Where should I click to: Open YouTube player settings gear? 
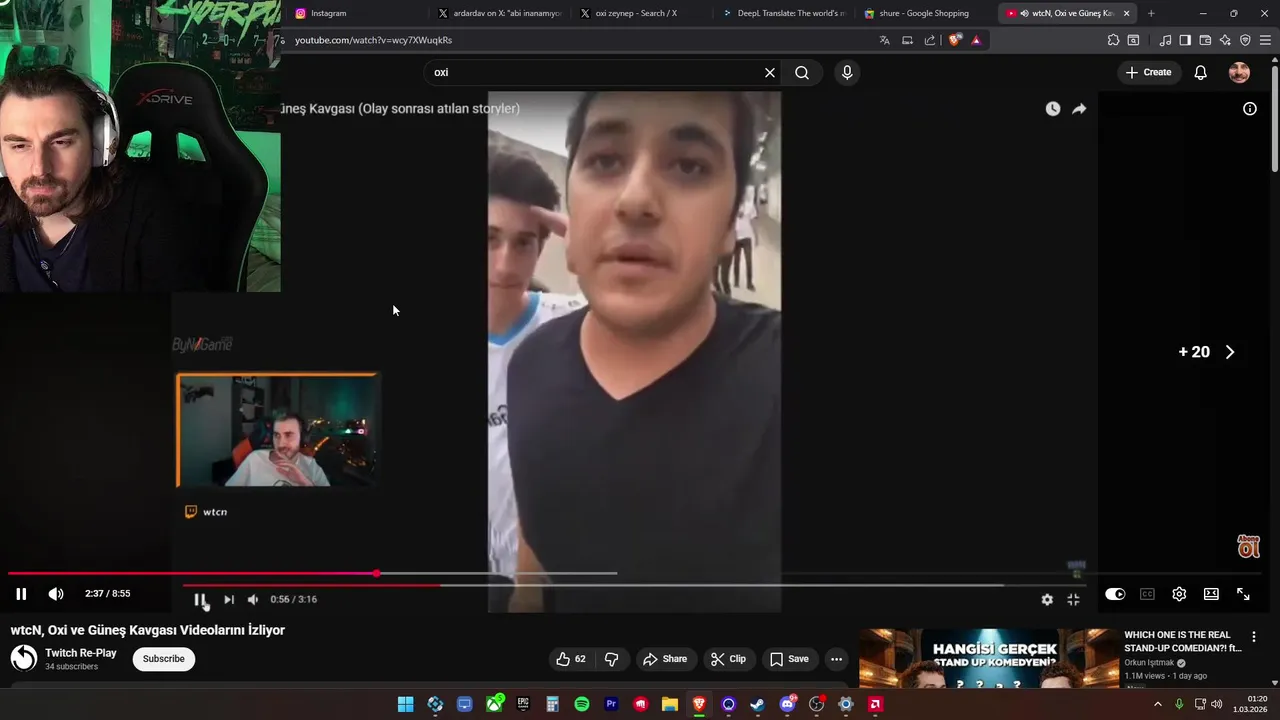[x=1179, y=594]
